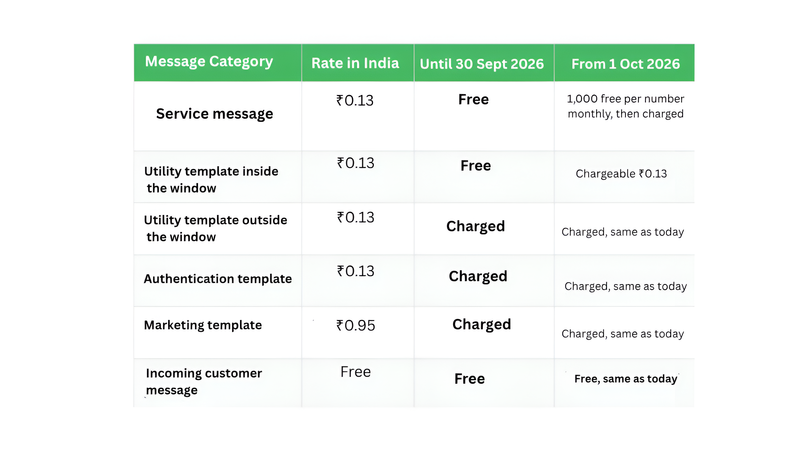Viewport: 800px width, 450px height.
Task: Select the 'Marketing template' label
Action: [203, 326]
